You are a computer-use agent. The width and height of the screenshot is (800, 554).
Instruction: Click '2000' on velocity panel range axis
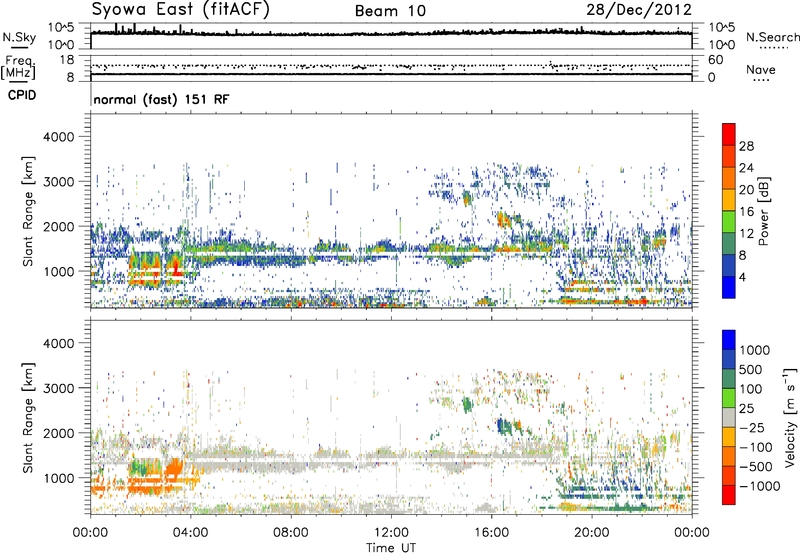[x=58, y=433]
